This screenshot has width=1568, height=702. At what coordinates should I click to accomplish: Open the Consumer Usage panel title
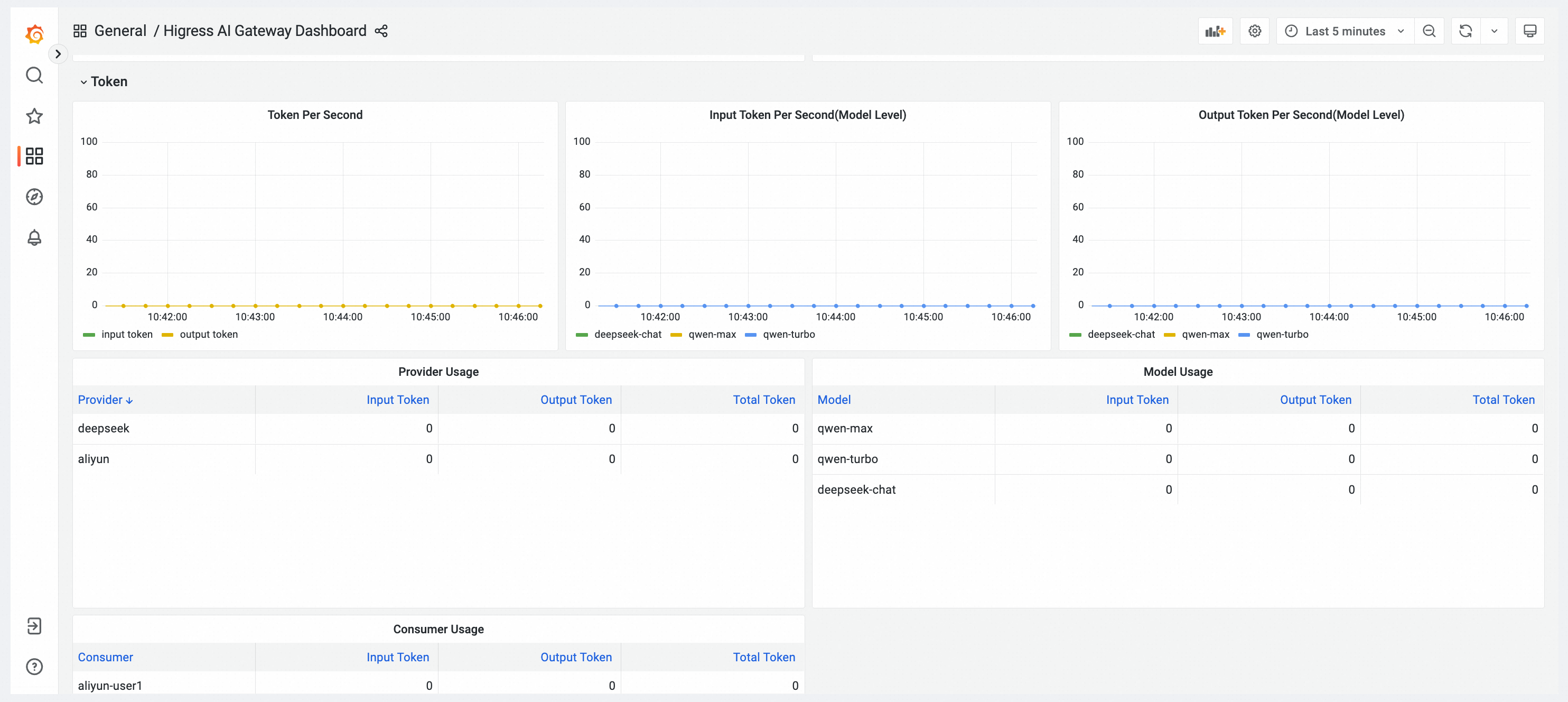[x=438, y=629]
